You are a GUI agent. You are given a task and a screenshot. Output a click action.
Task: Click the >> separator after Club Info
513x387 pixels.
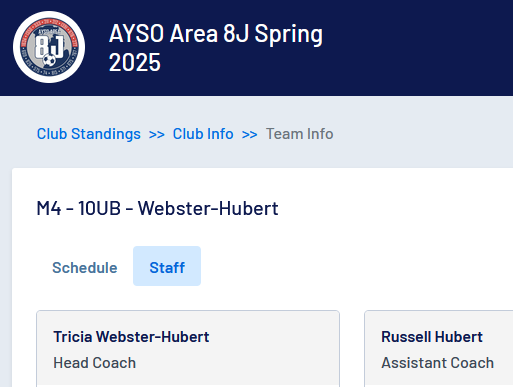250,135
